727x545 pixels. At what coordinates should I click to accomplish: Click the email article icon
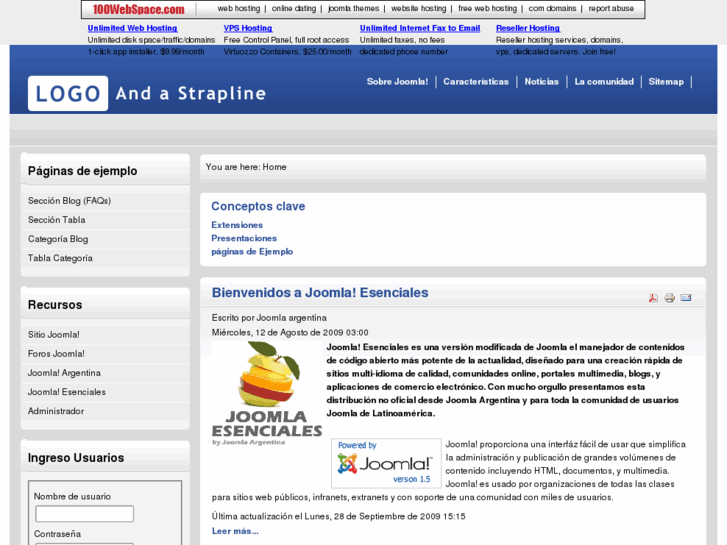[686, 298]
